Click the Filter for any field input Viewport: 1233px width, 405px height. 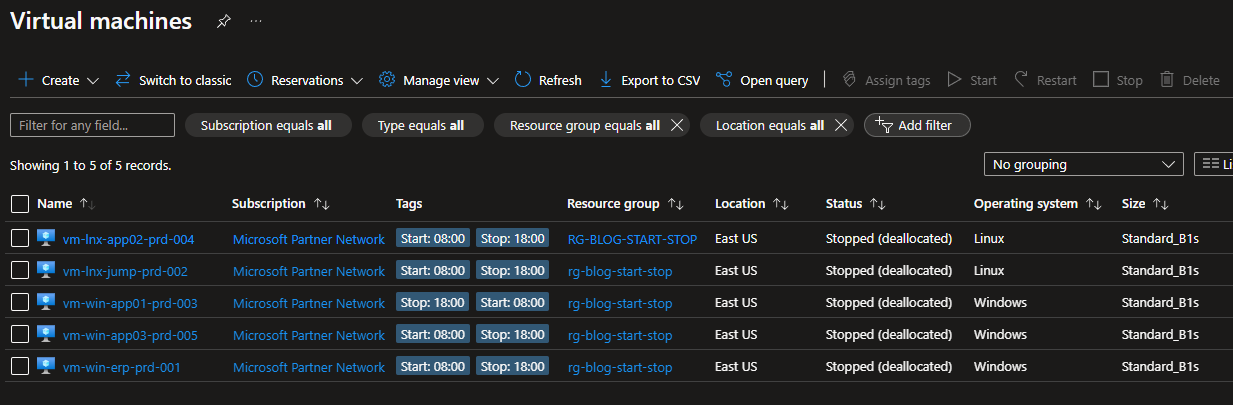click(x=92, y=125)
